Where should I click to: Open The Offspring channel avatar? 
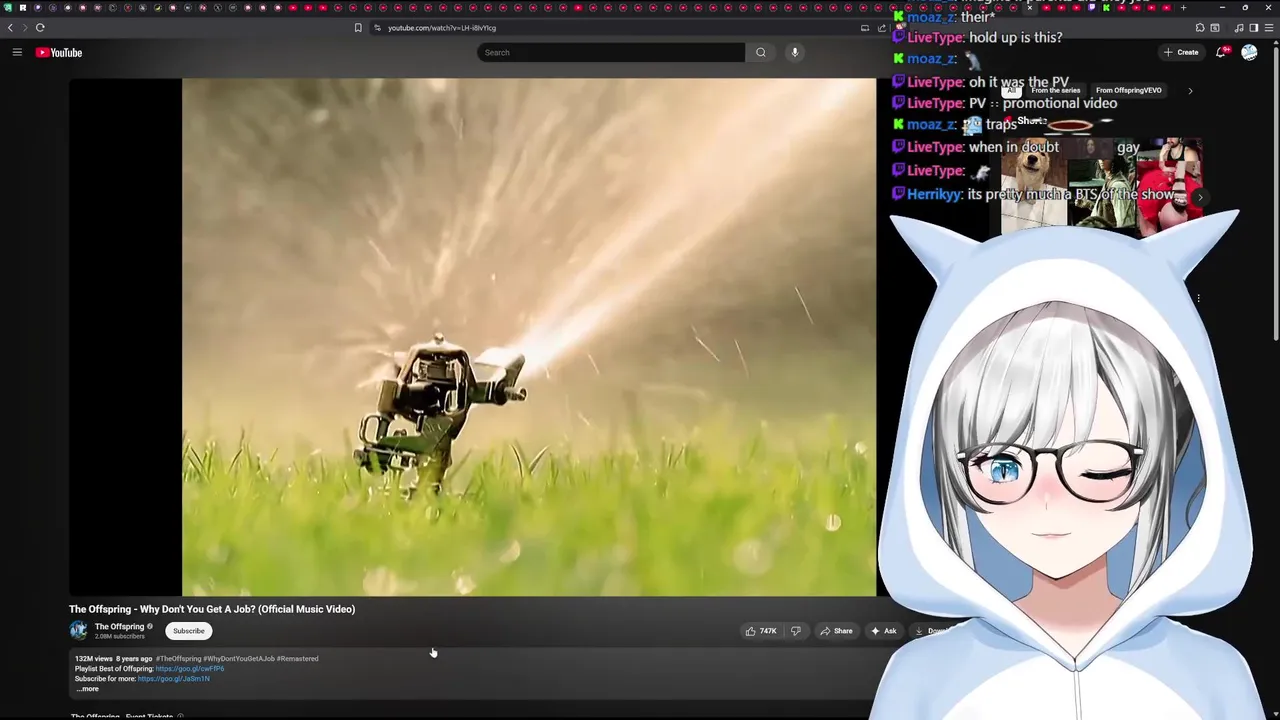click(78, 630)
